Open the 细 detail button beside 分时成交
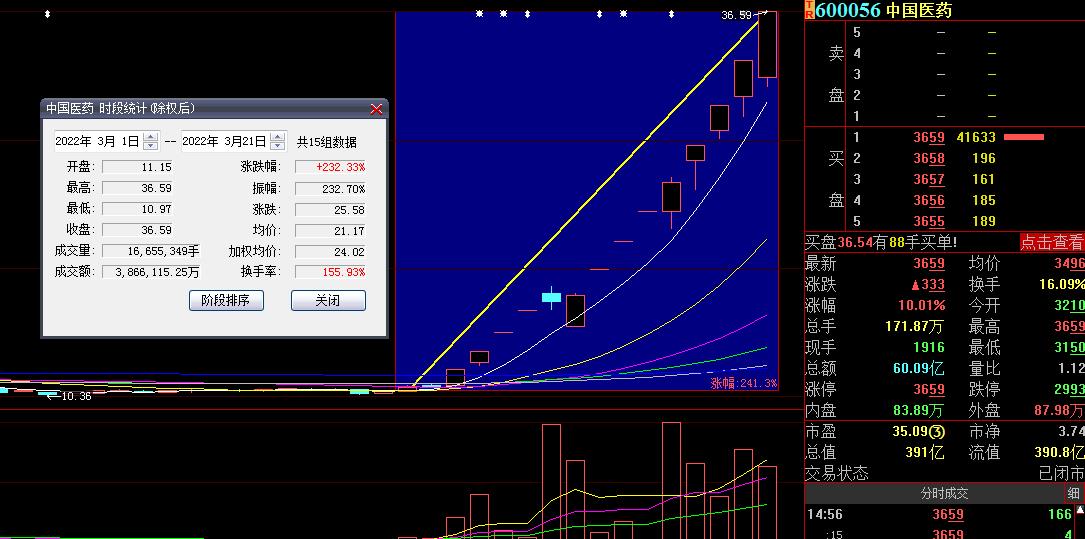The height and width of the screenshot is (539, 1085). point(1073,493)
